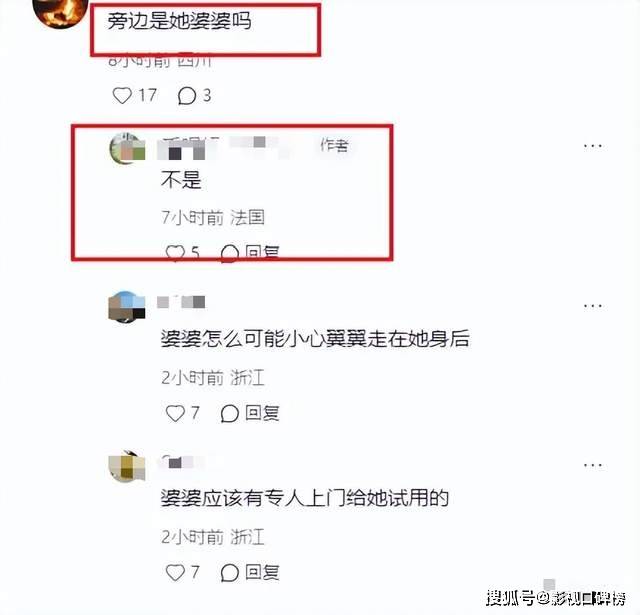
Task: Open avatar of '小心翼翼' commenter
Action: pyautogui.click(x=127, y=307)
